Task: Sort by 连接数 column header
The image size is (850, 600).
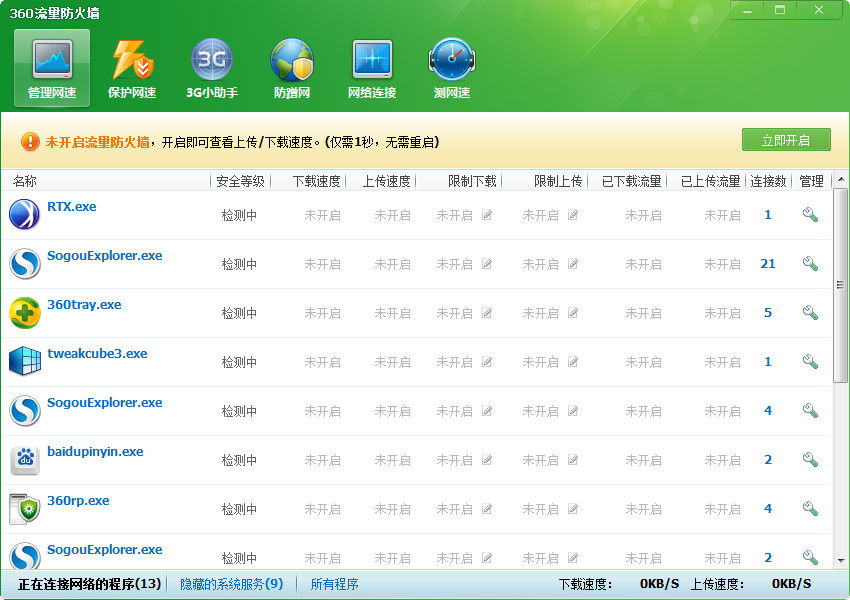Action: (769, 181)
